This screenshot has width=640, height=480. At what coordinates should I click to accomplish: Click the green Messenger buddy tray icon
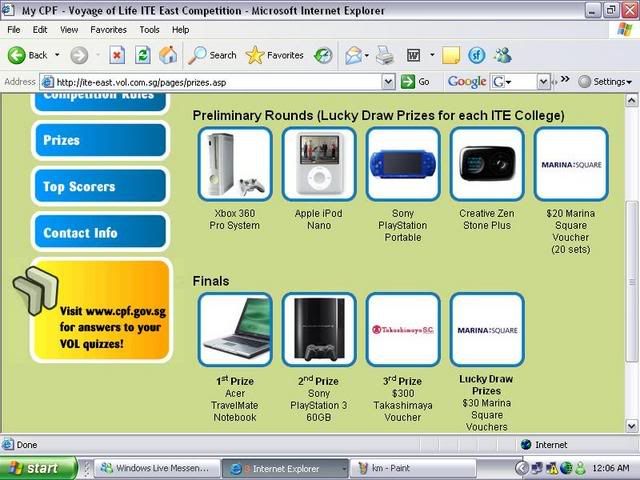click(x=580, y=468)
